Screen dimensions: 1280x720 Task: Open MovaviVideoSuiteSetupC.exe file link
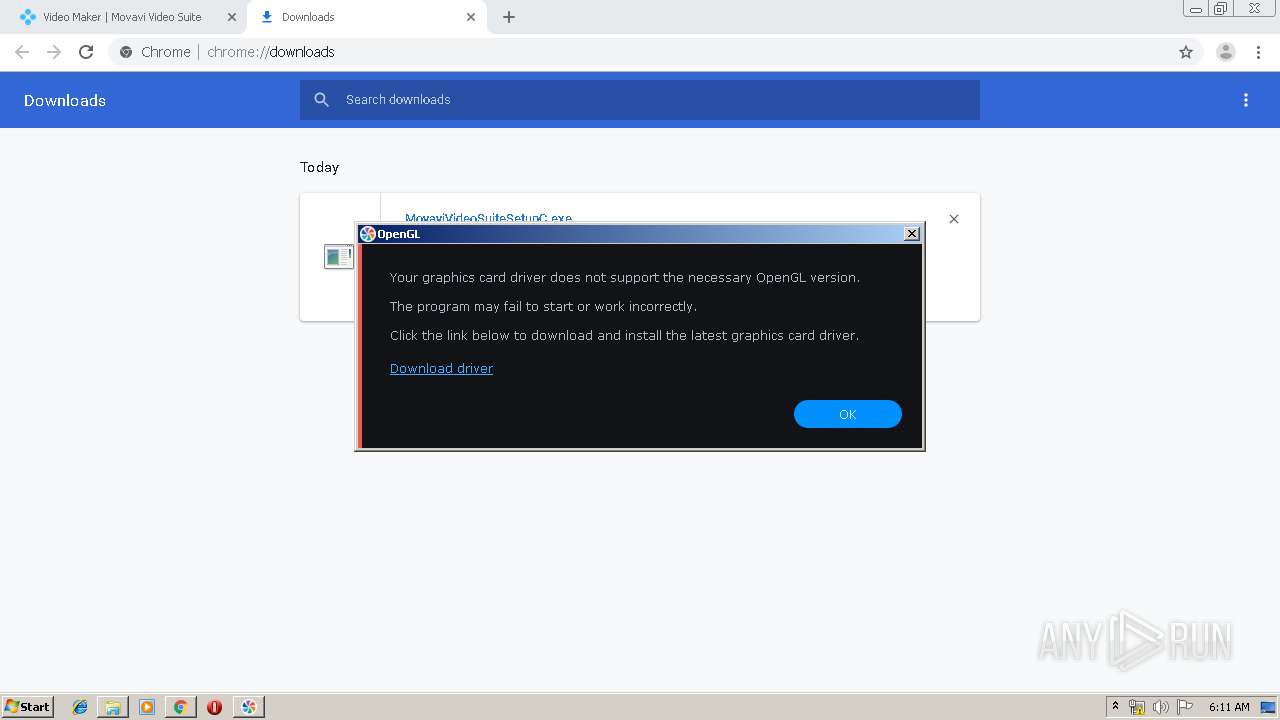click(488, 218)
